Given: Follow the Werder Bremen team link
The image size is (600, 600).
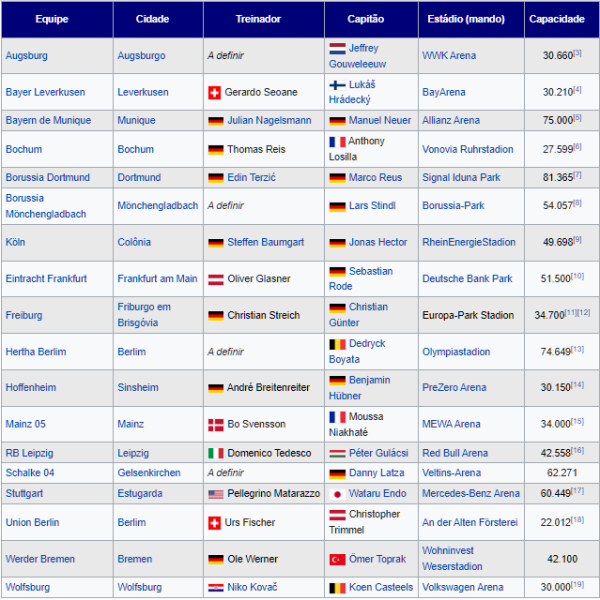Looking at the screenshot, I should 41,559.
